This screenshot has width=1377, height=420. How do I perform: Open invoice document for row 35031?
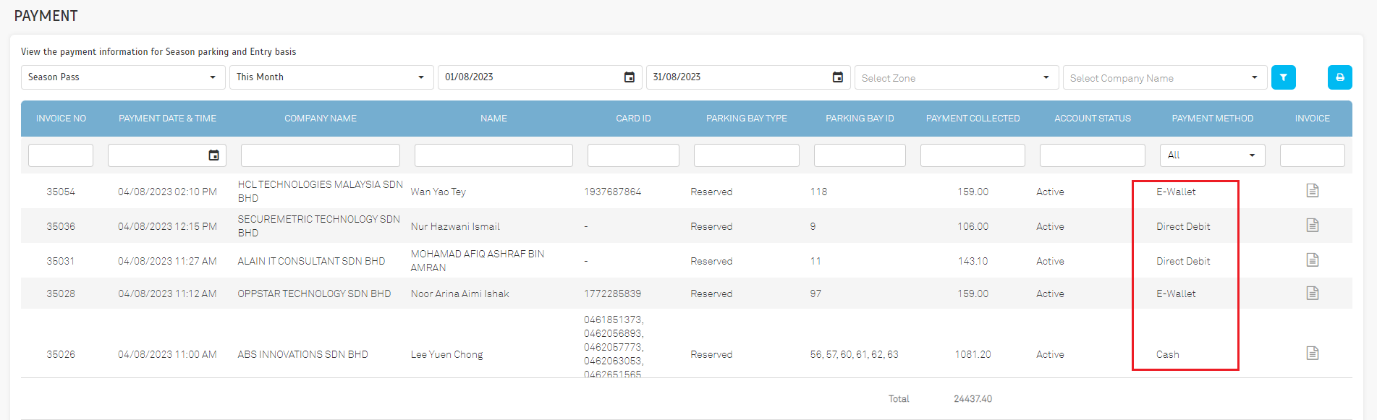pyautogui.click(x=1313, y=260)
